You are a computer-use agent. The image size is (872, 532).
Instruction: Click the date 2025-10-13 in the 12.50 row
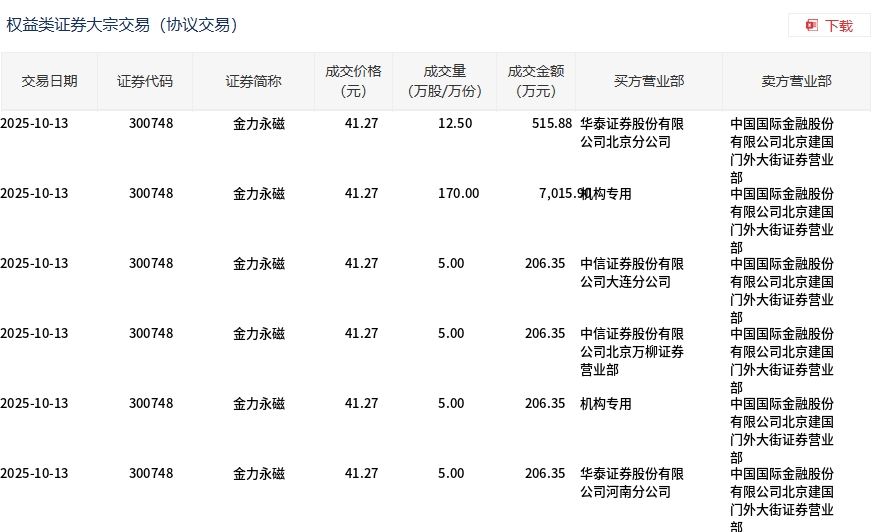click(x=34, y=123)
